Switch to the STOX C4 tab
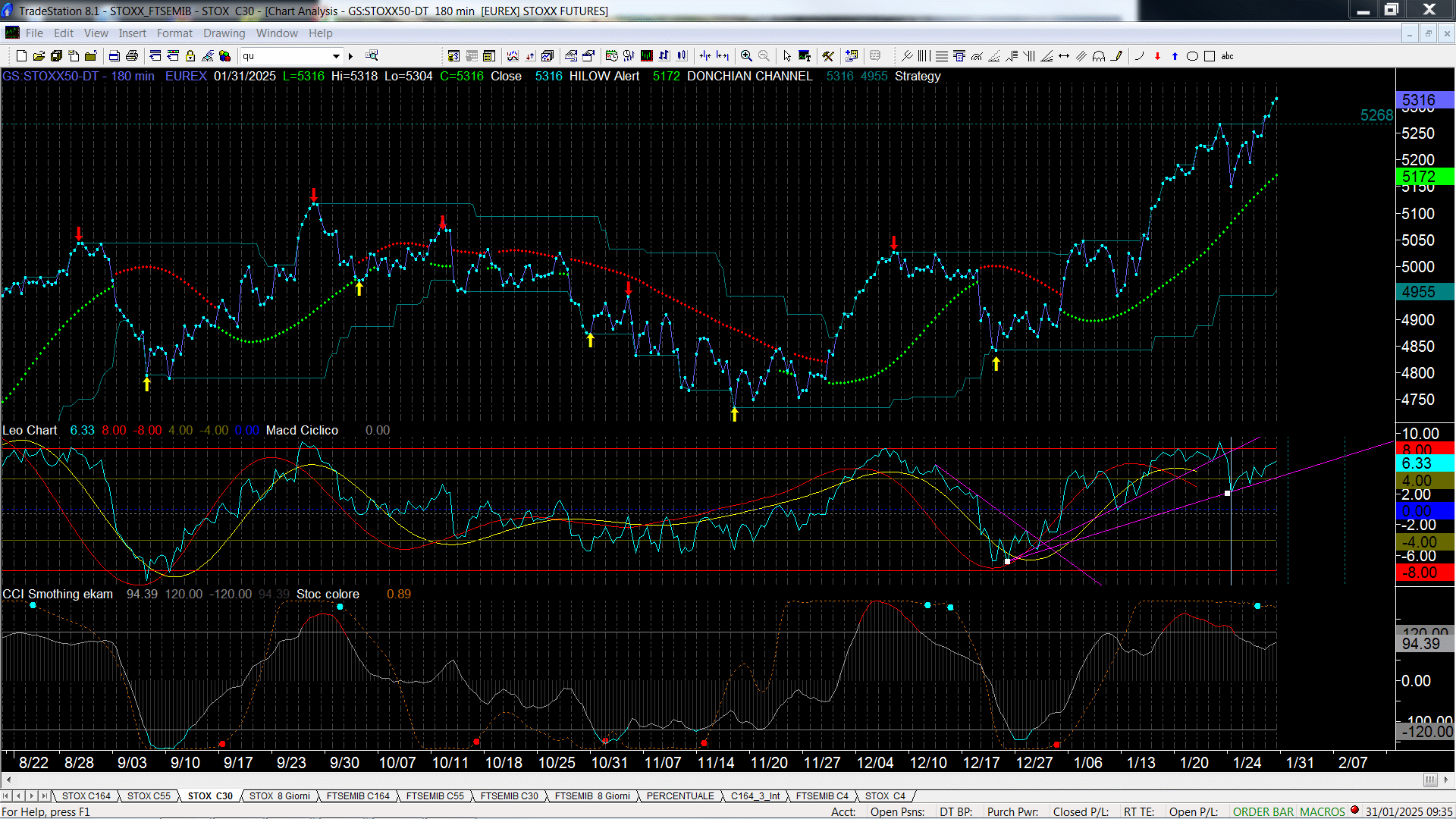This screenshot has height=819, width=1456. [x=885, y=796]
